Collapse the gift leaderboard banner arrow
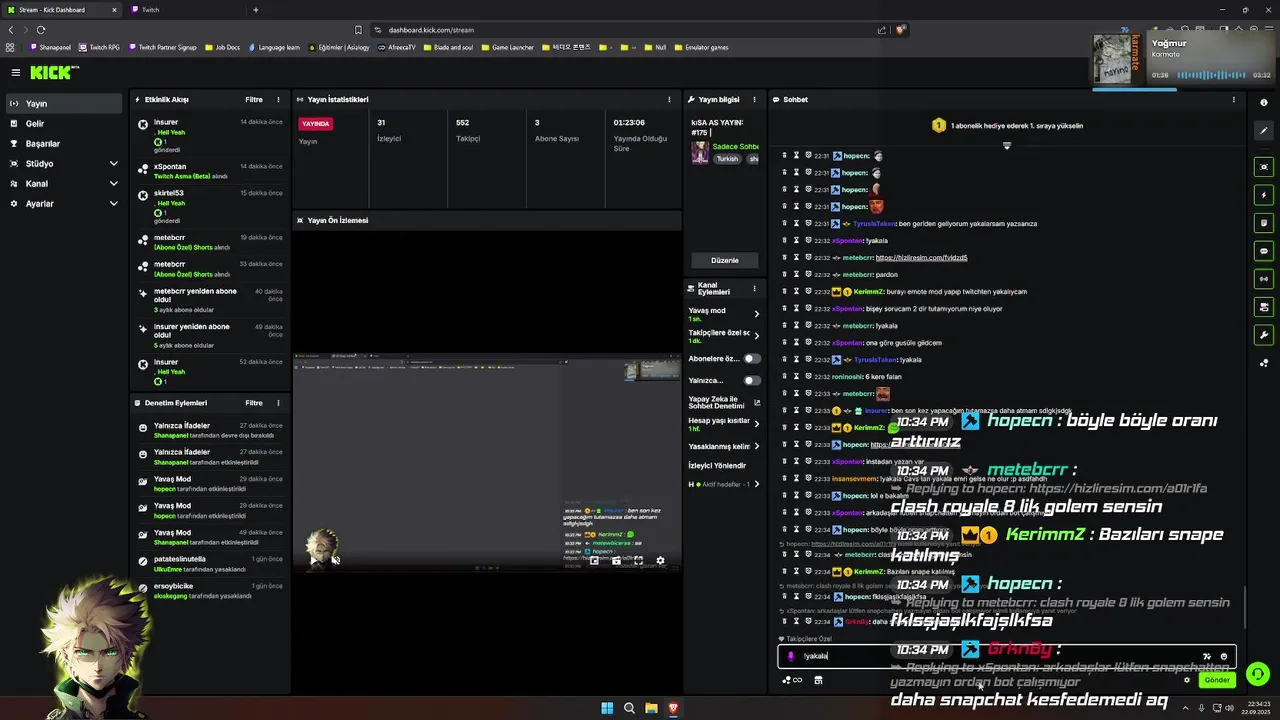1280x720 pixels. coord(1007,146)
